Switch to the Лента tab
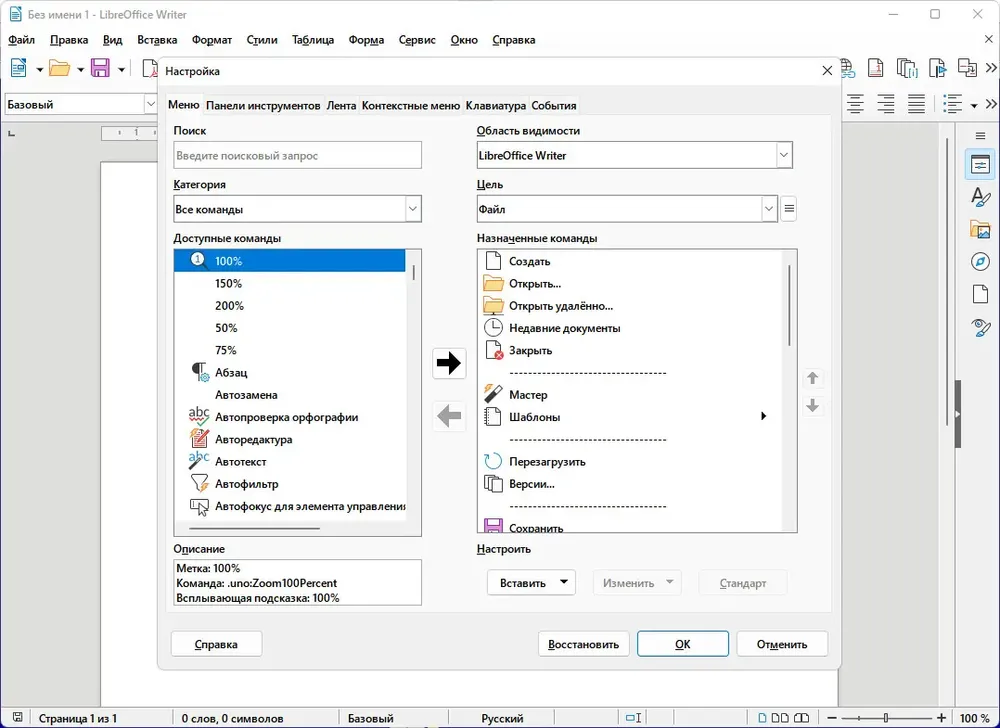 pyautogui.click(x=341, y=106)
